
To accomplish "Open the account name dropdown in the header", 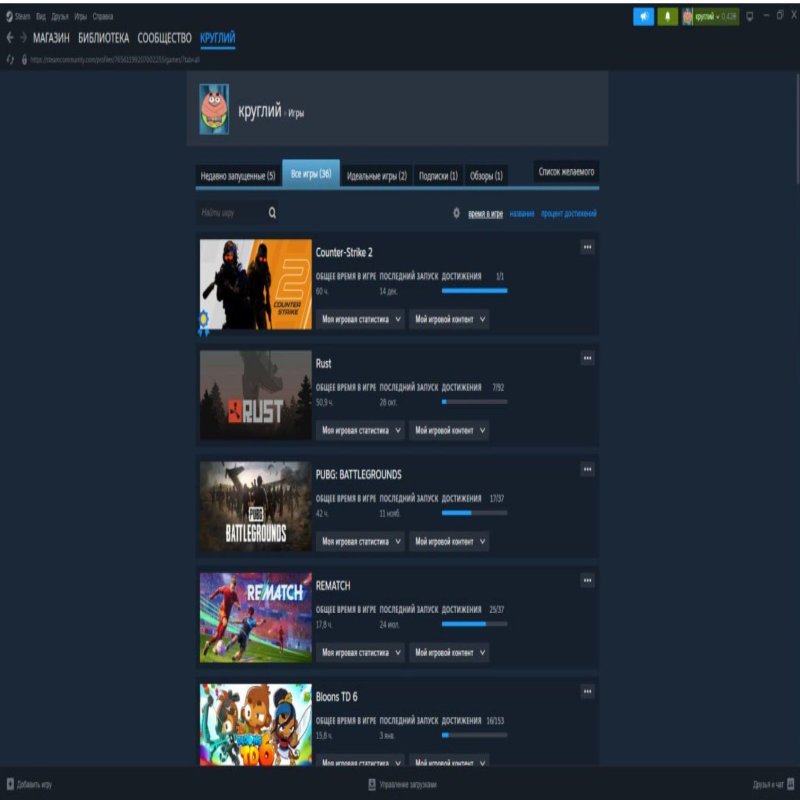I will (710, 17).
